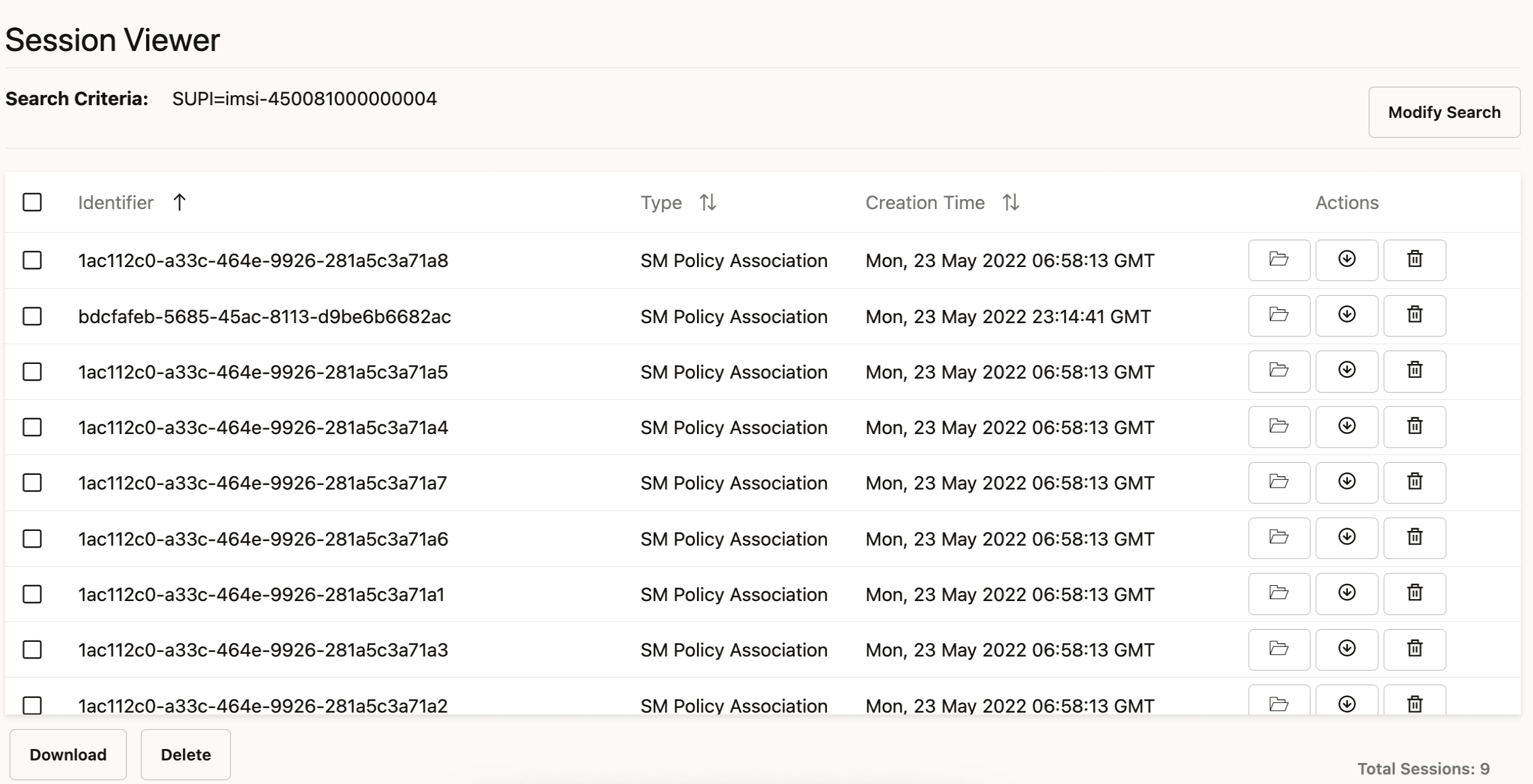Screen dimensions: 1533x784
Task: Open the folder icon for session ending 71a4
Action: click(x=1279, y=427)
